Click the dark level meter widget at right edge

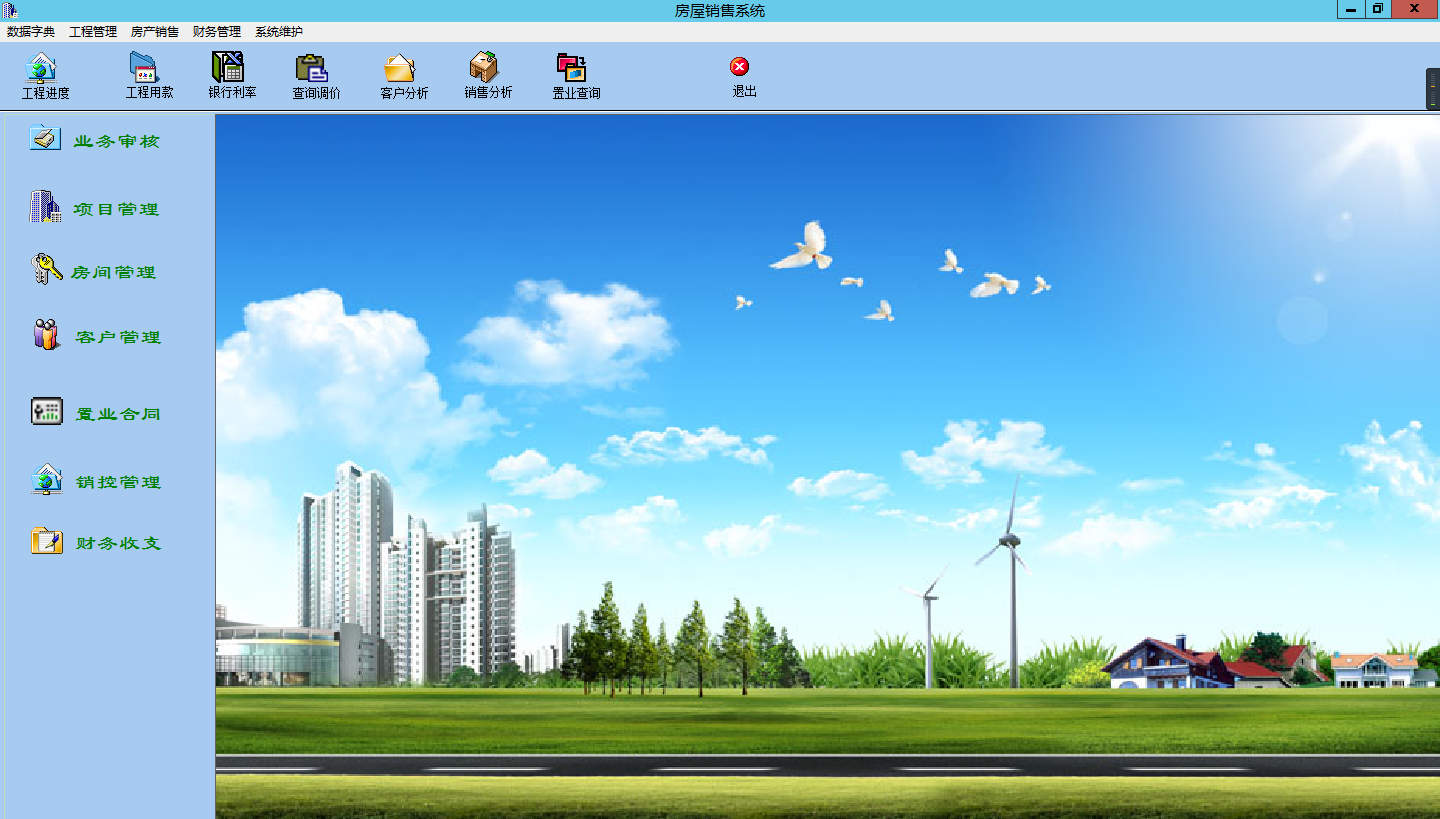point(1432,89)
